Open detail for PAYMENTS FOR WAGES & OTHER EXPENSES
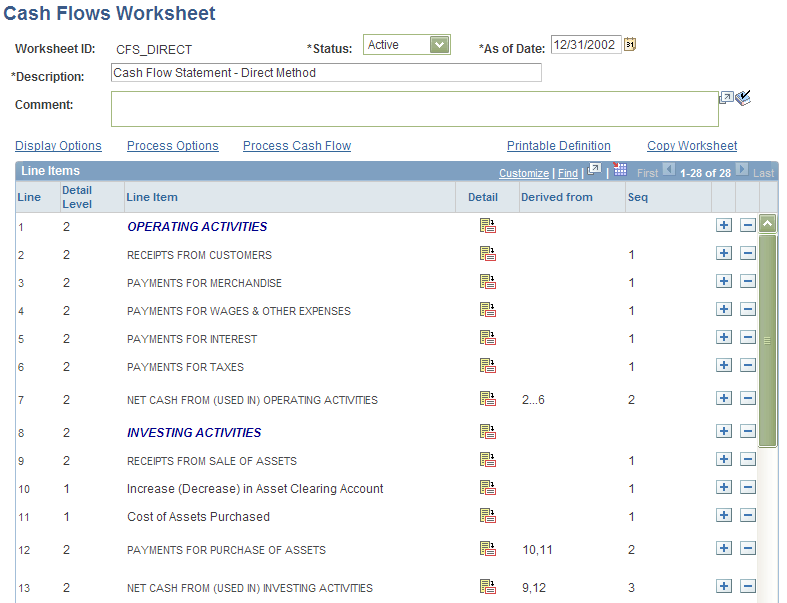787x603 pixels. 487,310
